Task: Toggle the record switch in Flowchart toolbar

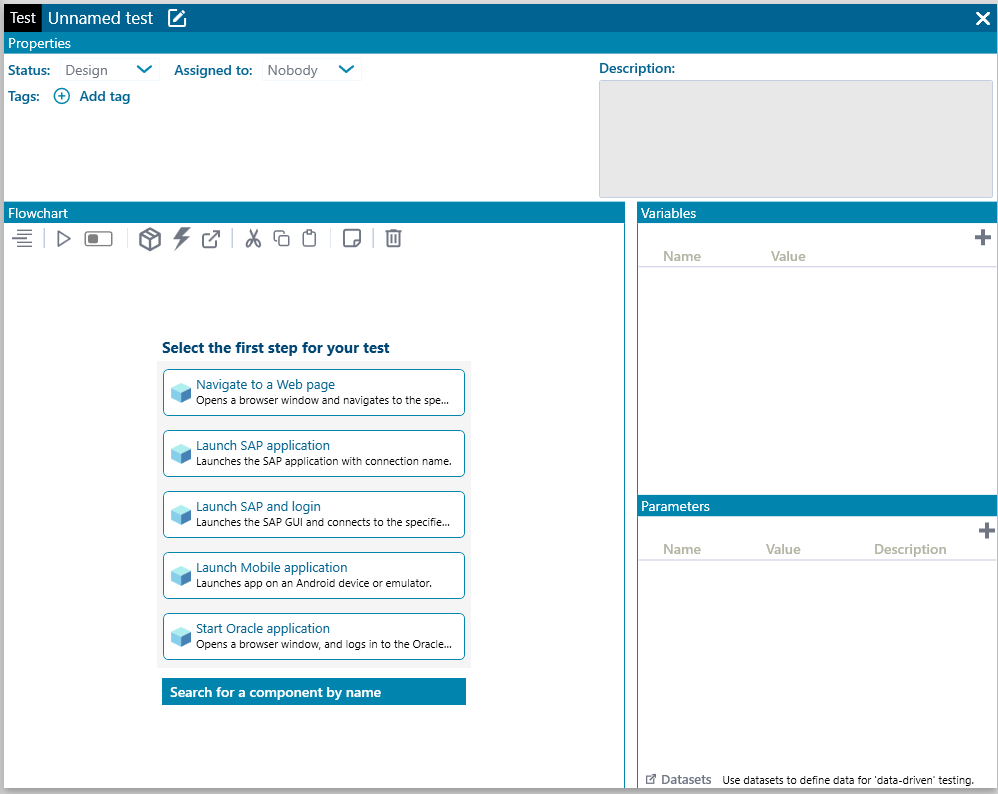Action: (x=99, y=239)
